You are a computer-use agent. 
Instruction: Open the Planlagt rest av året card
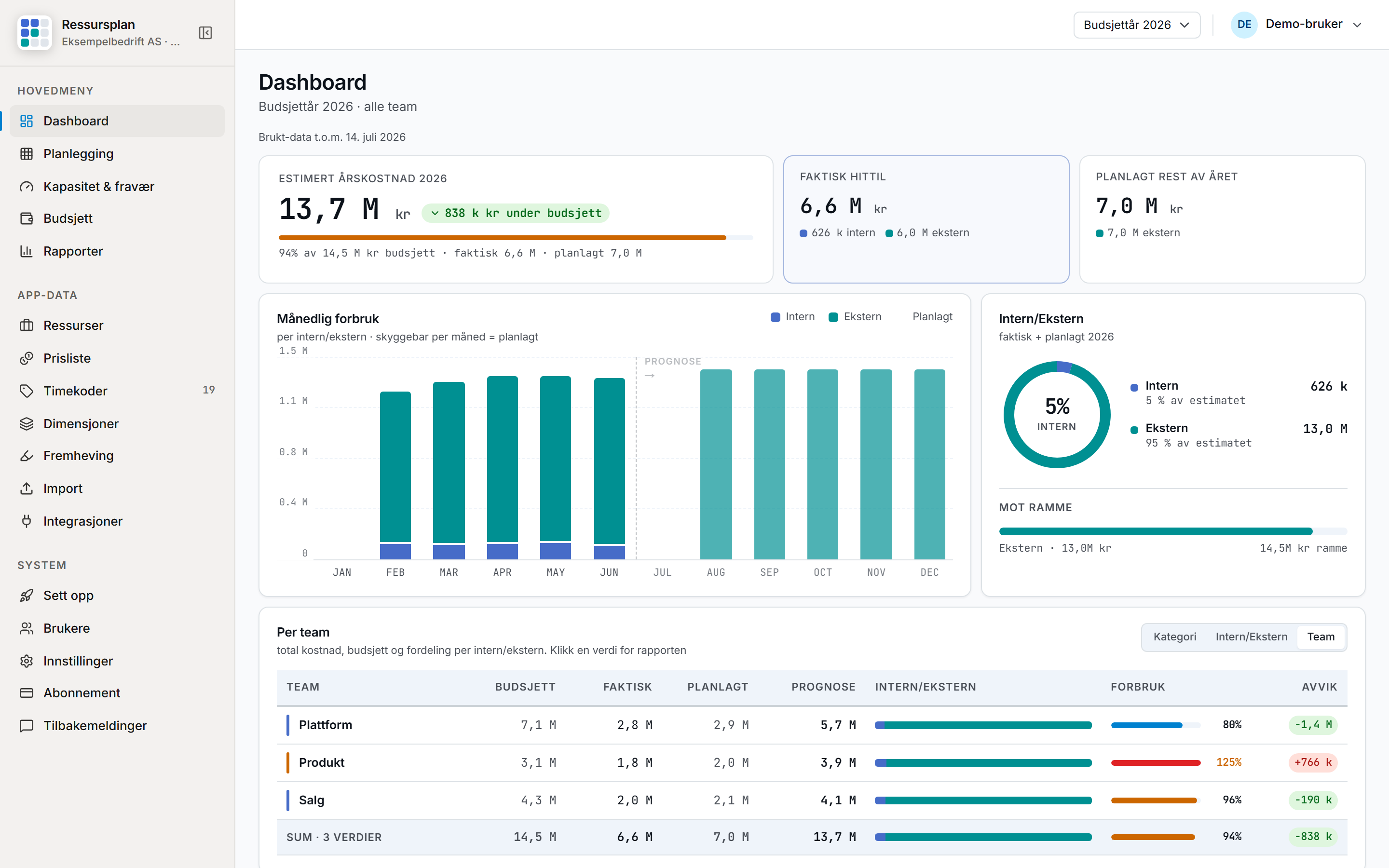pos(1222,219)
